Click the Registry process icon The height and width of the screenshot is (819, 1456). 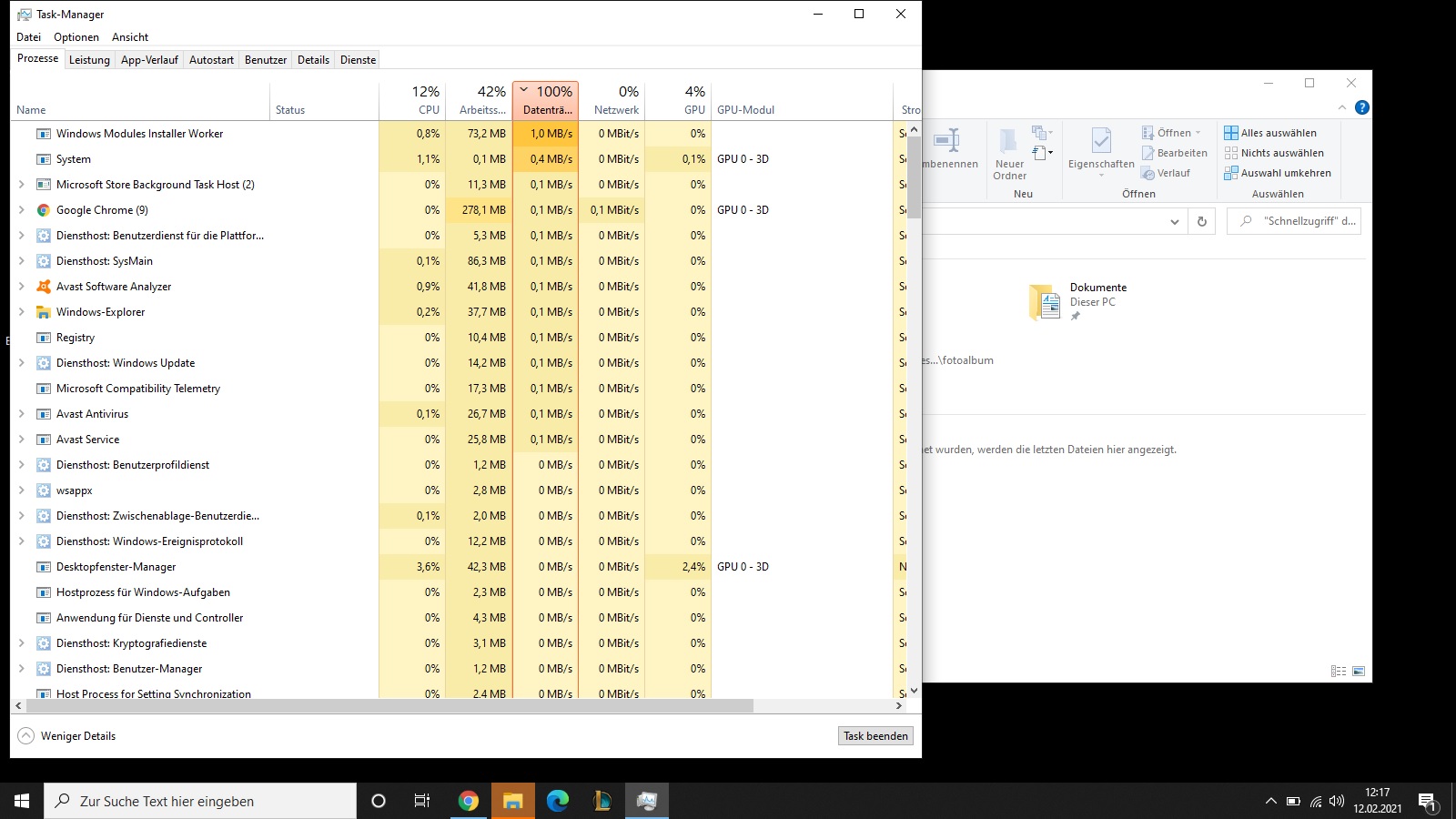(x=43, y=338)
